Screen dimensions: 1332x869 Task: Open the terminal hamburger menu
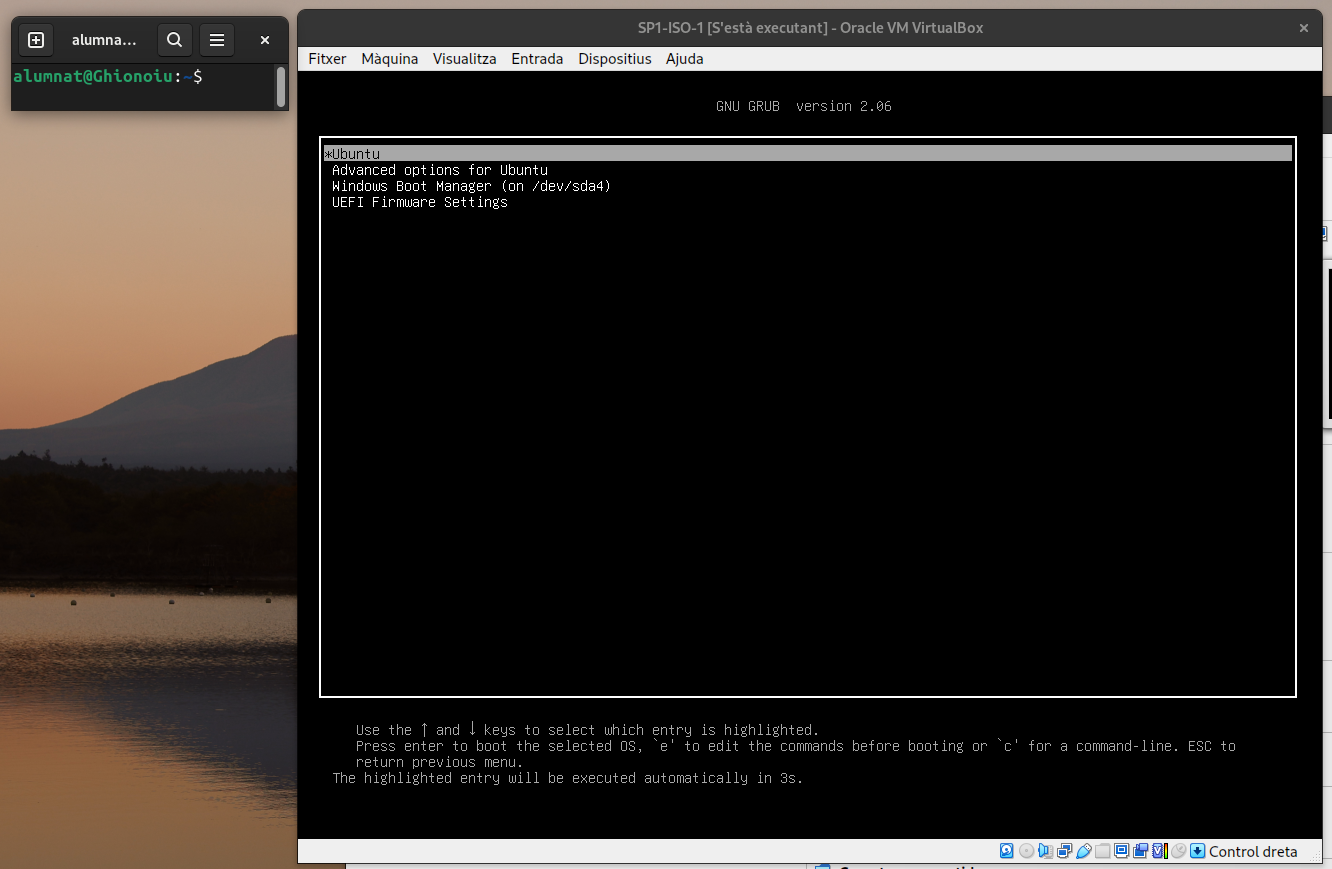tap(216, 40)
